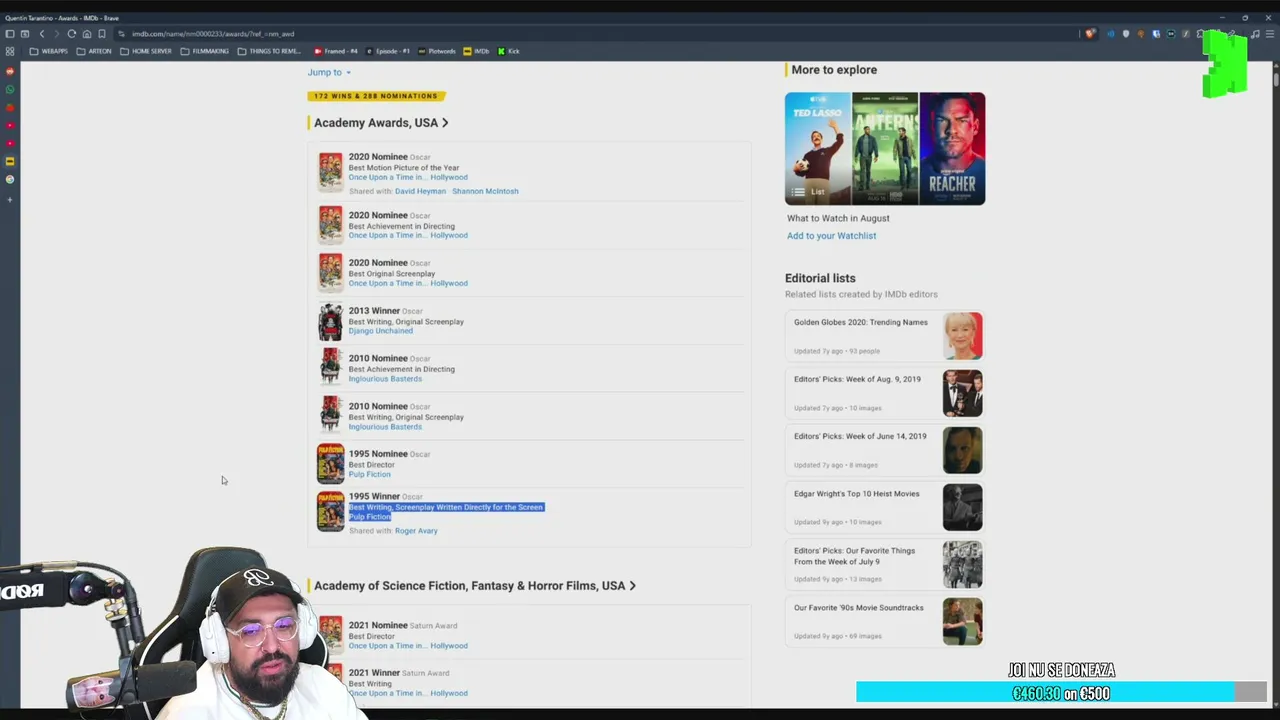Open the Episode - #1 bookmark
Screen dimensions: 1280x720
(388, 51)
